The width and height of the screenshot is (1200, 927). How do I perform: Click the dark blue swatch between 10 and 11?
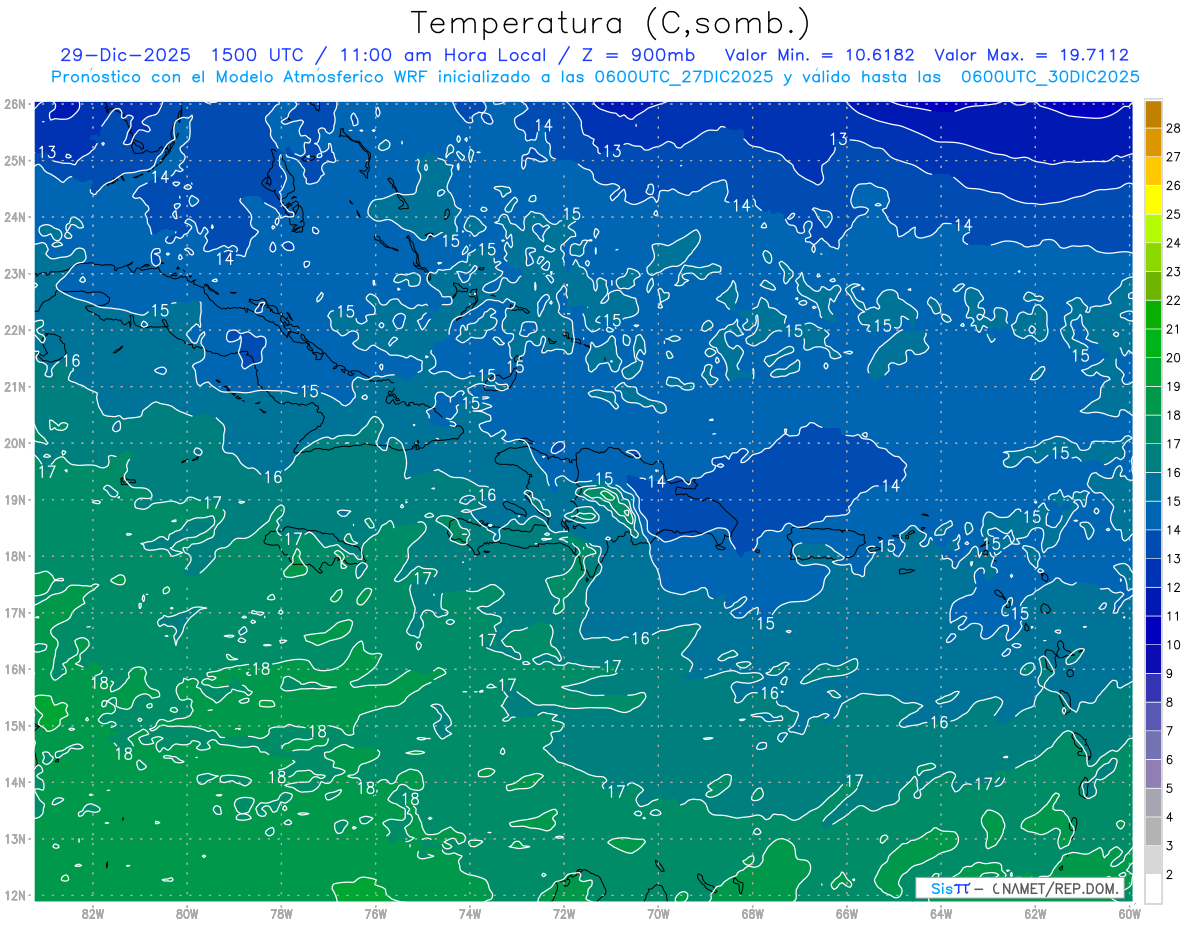(x=1153, y=630)
